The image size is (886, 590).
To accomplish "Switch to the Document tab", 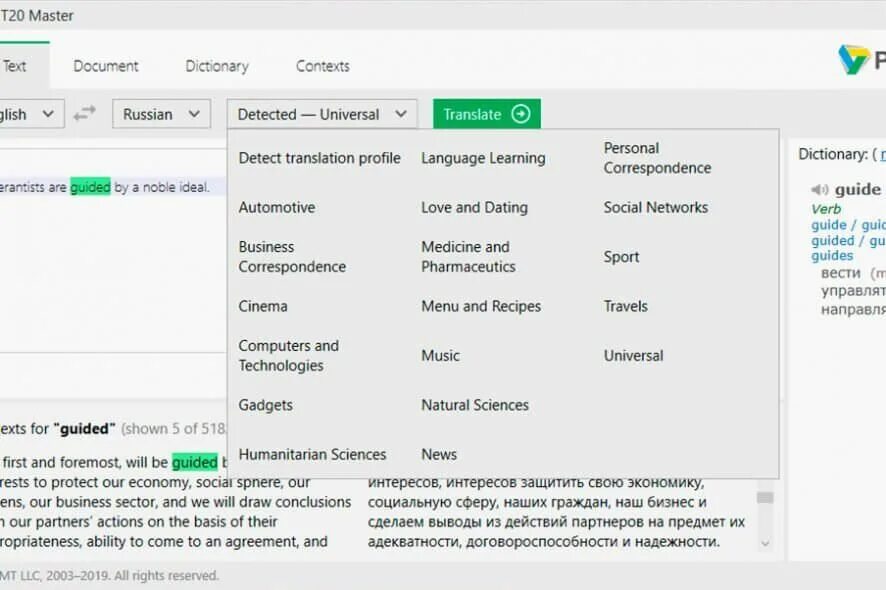I will coord(106,66).
